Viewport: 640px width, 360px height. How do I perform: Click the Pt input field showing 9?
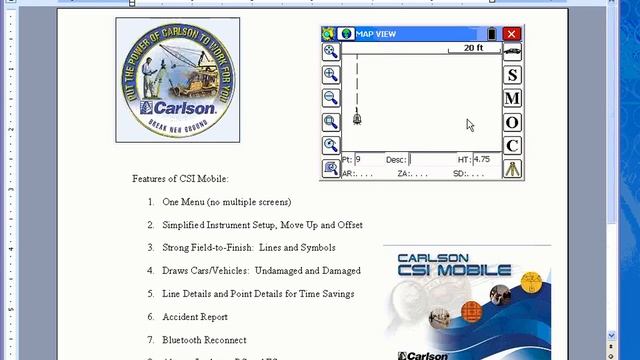click(369, 160)
